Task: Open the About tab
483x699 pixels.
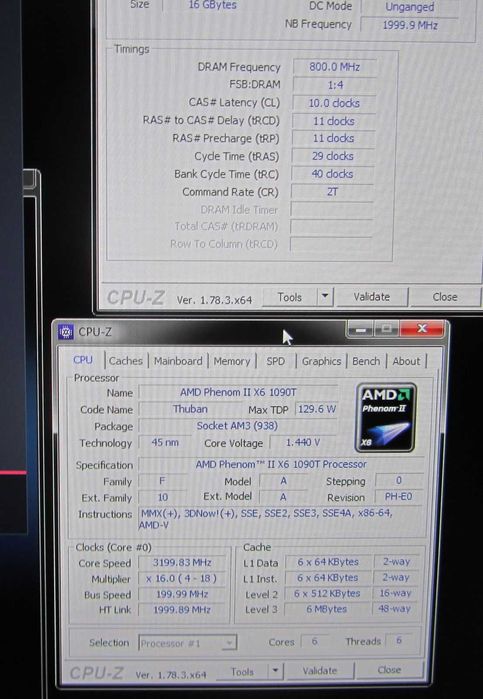Action: (x=406, y=361)
